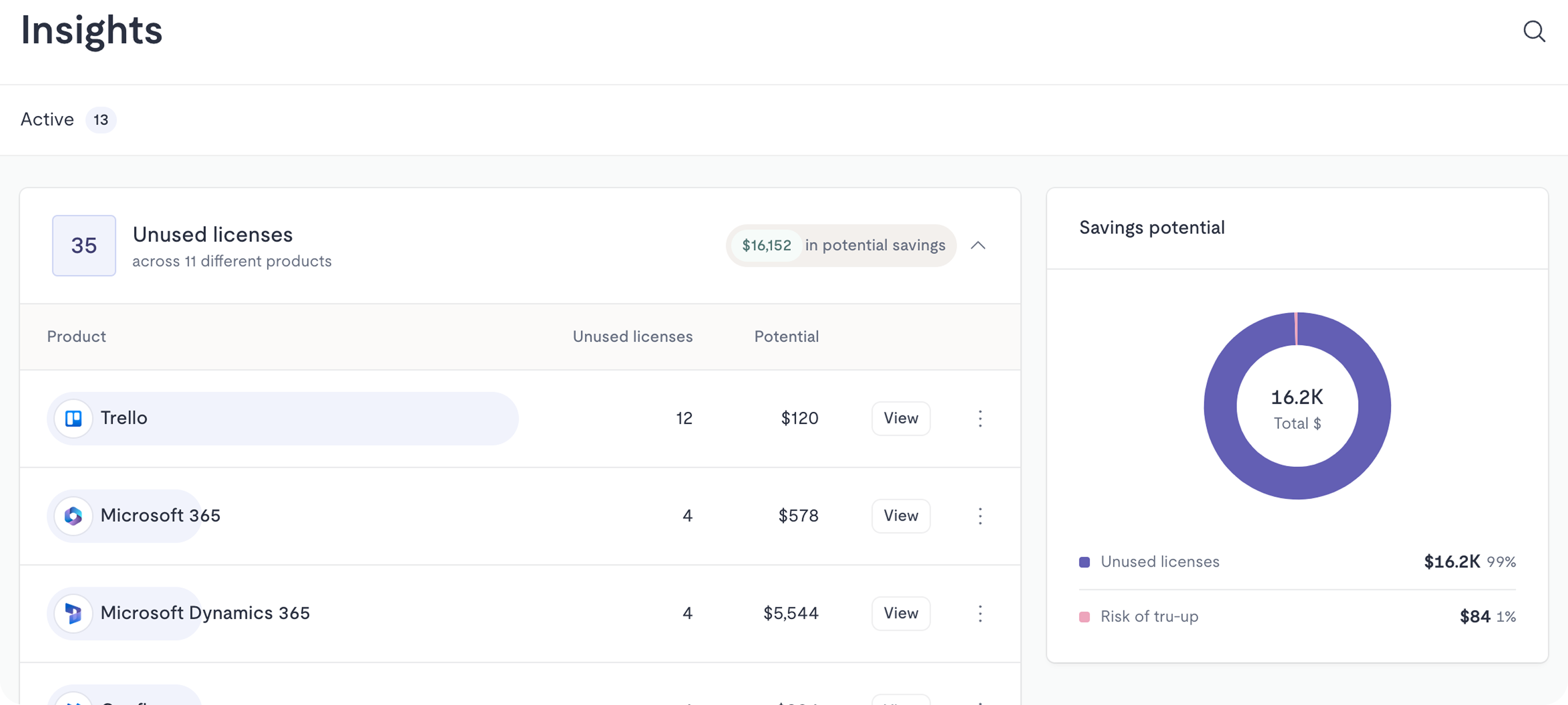Viewport: 1568px width, 705px height.
Task: Click the search magnifier icon
Action: [1533, 31]
